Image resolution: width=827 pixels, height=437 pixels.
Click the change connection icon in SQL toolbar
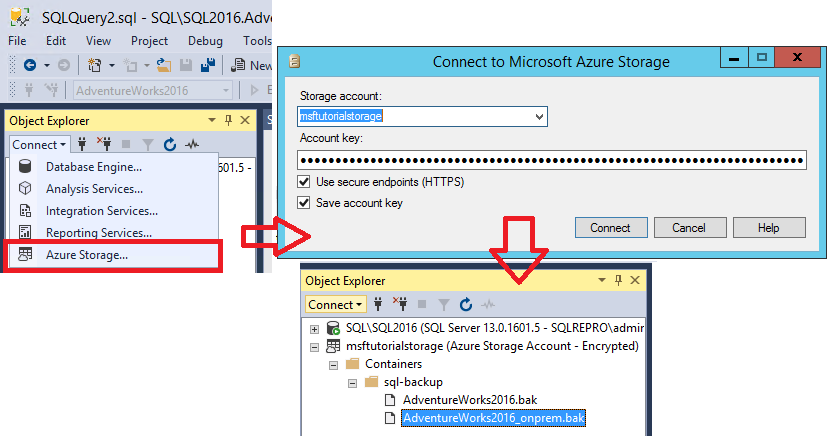pyautogui.click(x=51, y=90)
